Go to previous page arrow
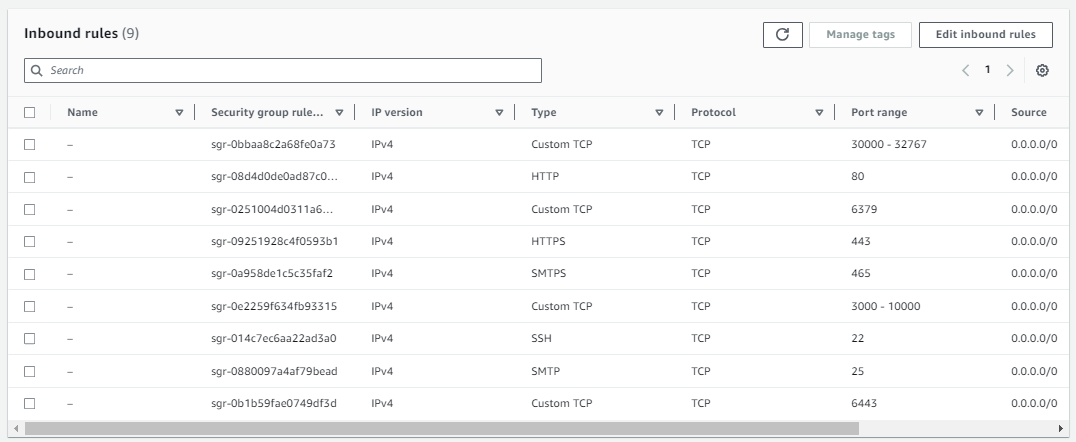Viewport: 1076px width, 442px height. [966, 70]
